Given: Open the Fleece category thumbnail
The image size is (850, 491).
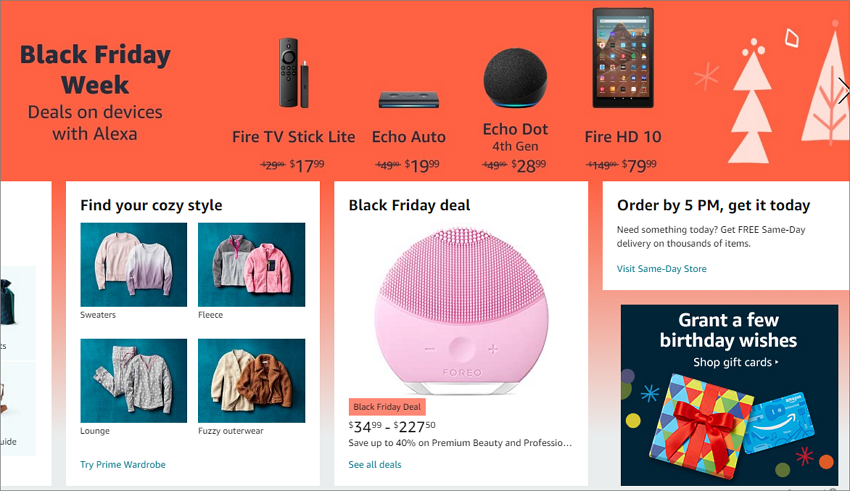Looking at the screenshot, I should click(252, 264).
